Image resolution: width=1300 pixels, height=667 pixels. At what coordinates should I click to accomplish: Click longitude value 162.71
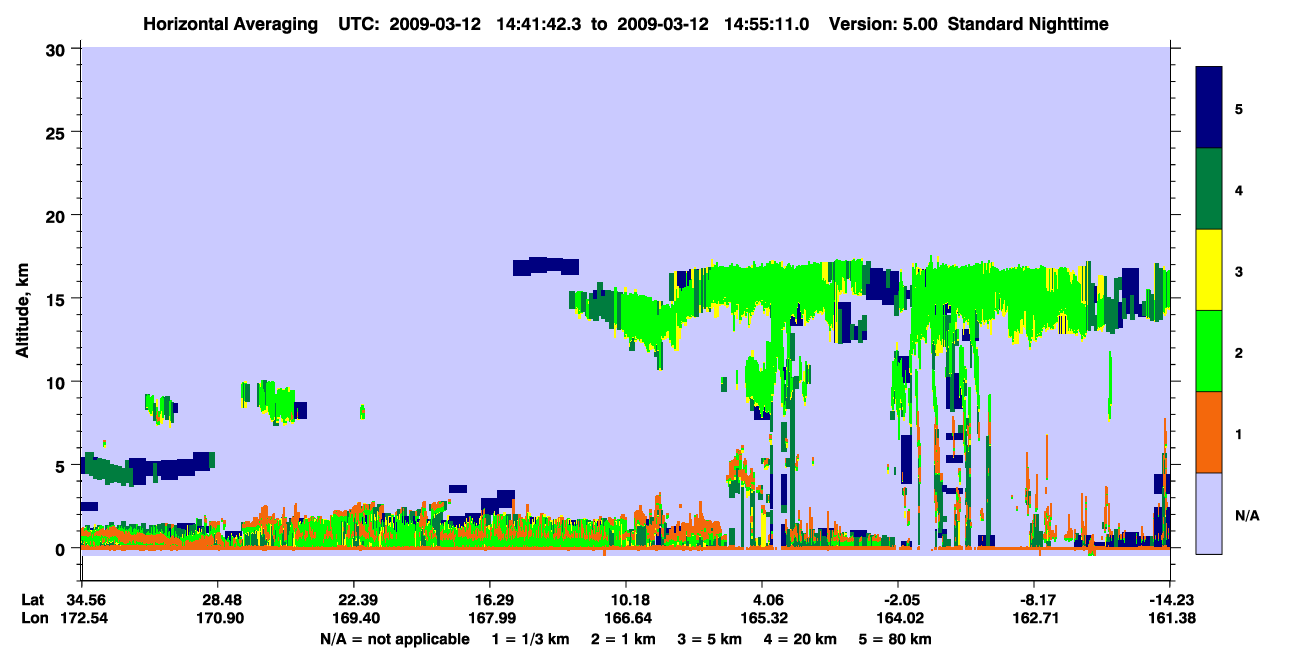point(1035,618)
